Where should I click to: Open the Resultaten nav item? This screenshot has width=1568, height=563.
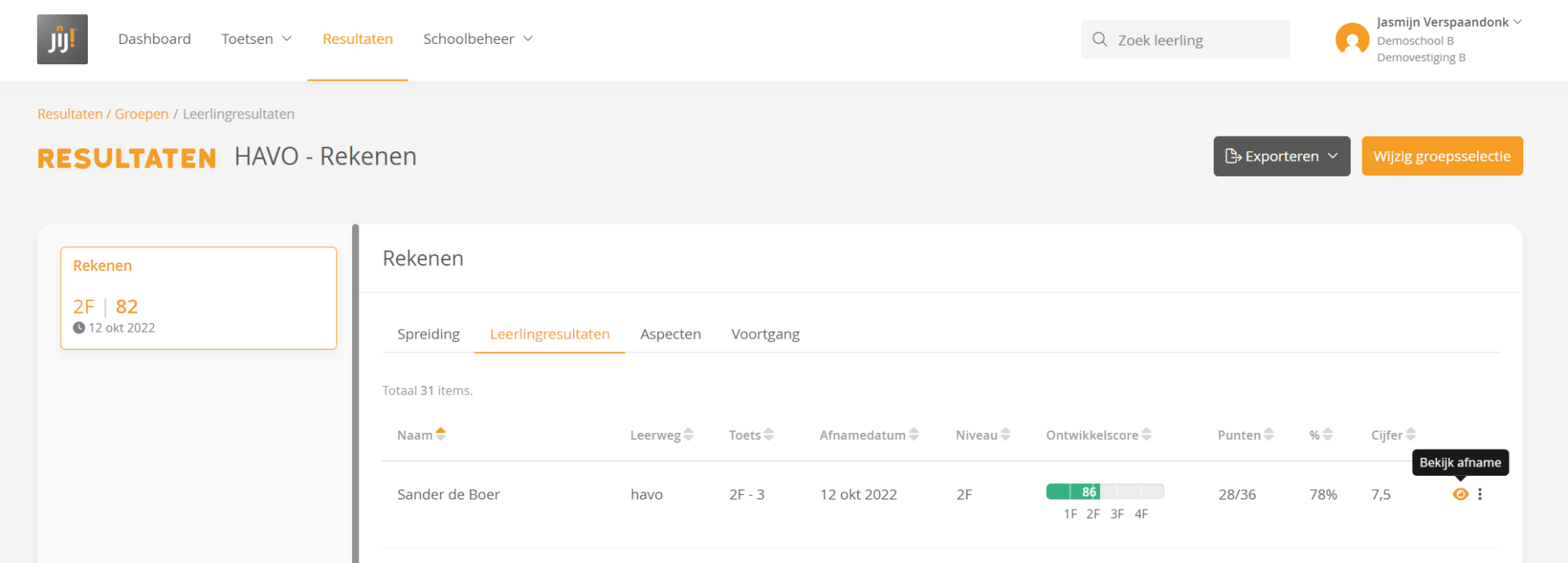click(x=358, y=39)
